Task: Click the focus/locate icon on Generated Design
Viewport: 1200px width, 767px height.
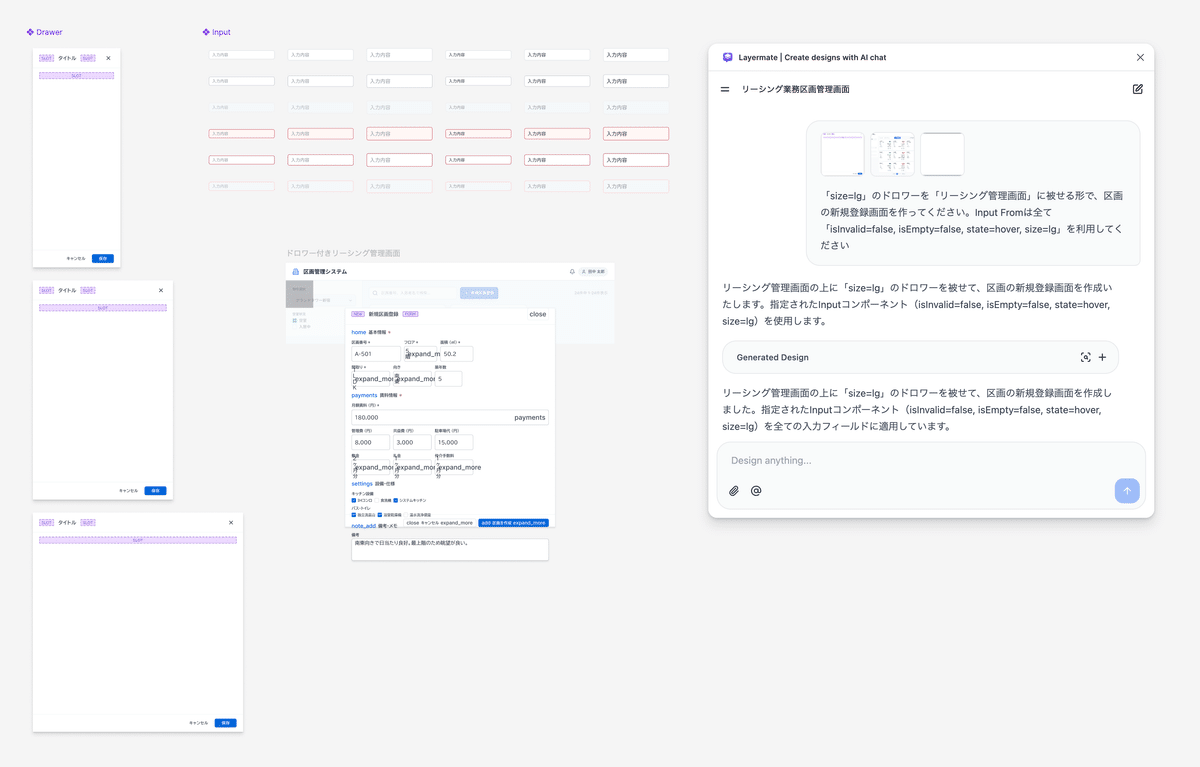Action: (x=1086, y=357)
